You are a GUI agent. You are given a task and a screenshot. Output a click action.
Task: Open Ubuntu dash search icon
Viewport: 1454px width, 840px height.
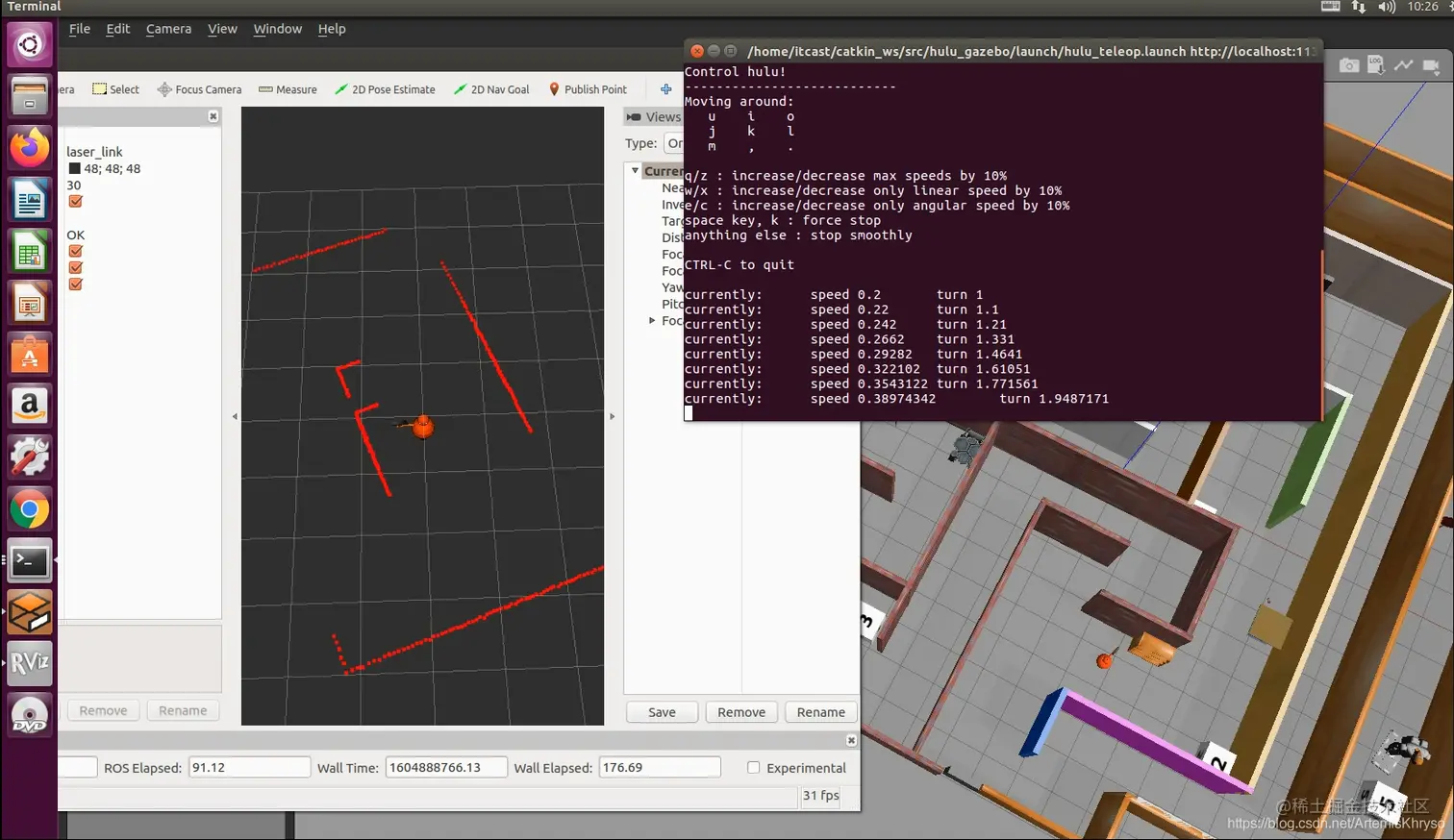[30, 44]
